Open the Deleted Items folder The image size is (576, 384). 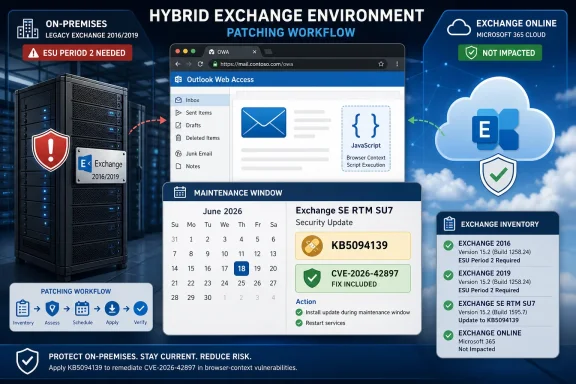point(202,138)
